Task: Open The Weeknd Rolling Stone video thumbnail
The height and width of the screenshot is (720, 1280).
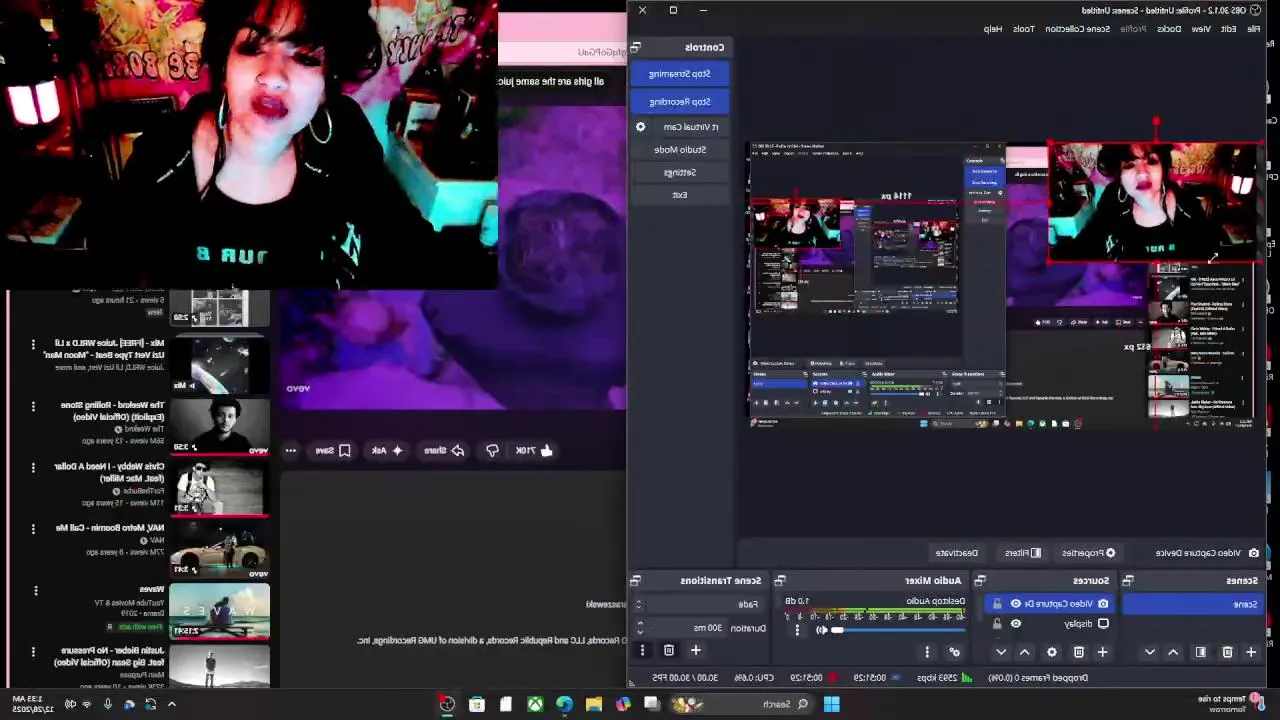Action: pyautogui.click(x=219, y=427)
